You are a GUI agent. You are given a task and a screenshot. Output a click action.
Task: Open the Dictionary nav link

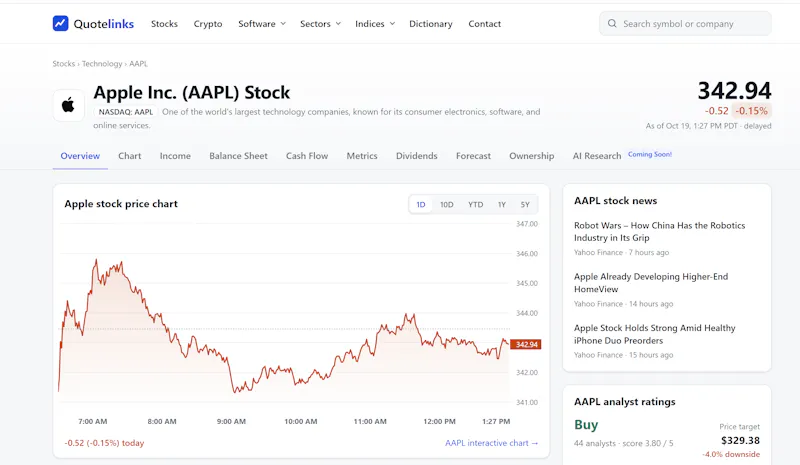(x=431, y=23)
